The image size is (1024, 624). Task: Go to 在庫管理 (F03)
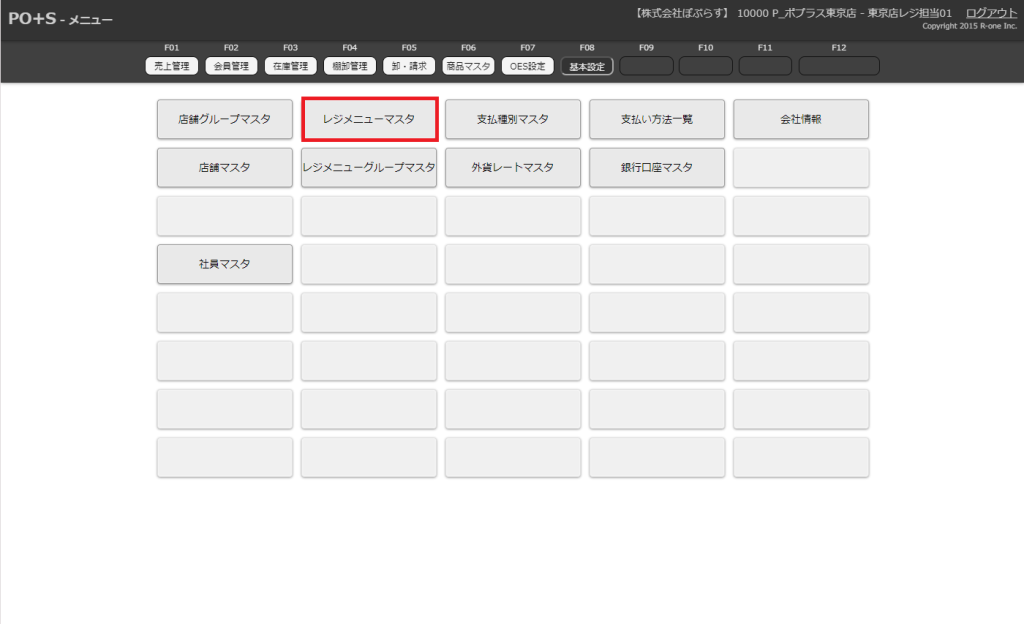290,66
